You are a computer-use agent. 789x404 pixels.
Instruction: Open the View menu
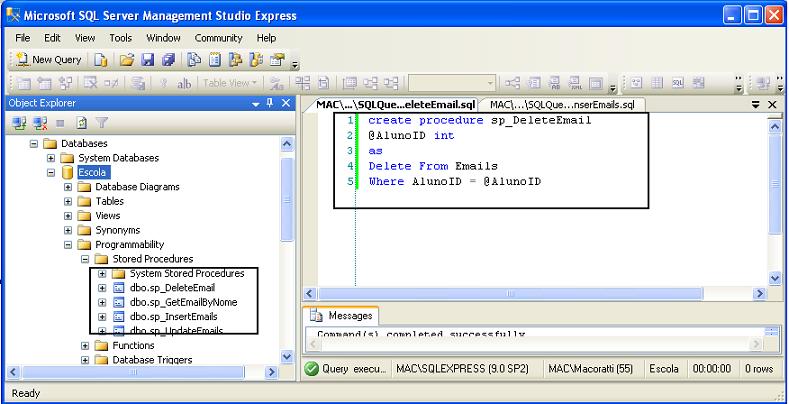point(85,38)
